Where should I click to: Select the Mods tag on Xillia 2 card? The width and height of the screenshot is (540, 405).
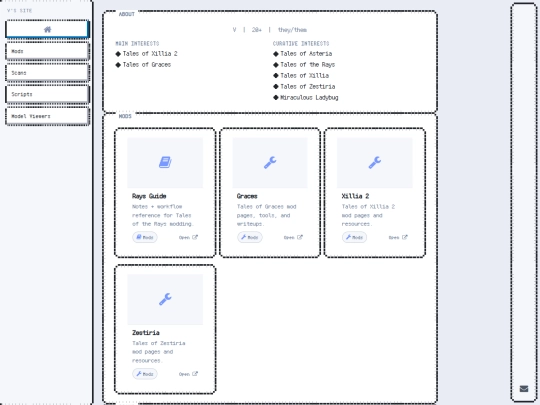click(x=354, y=237)
